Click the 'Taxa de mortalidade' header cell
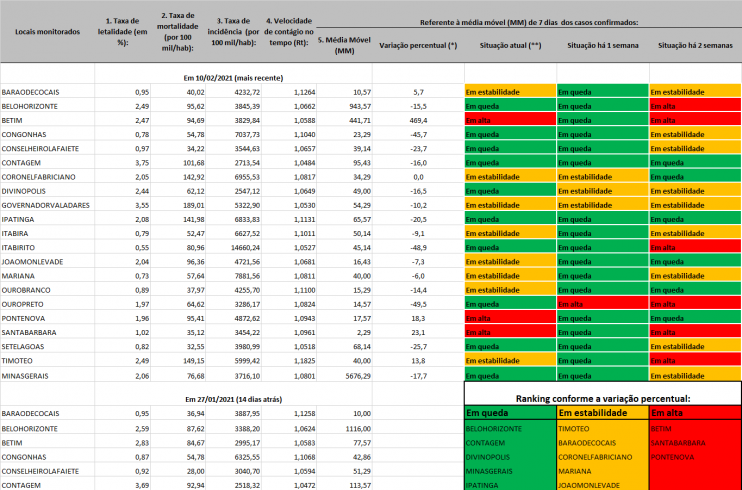 178,32
